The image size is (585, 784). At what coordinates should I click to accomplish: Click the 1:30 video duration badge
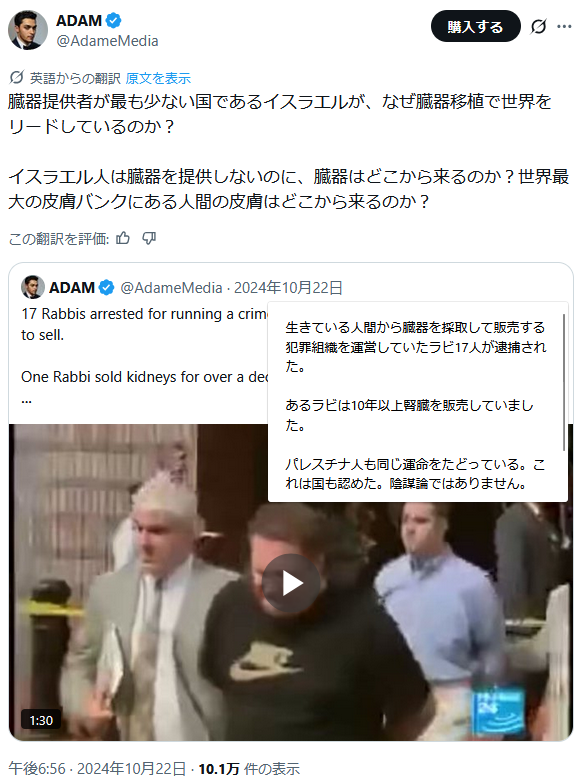point(41,720)
